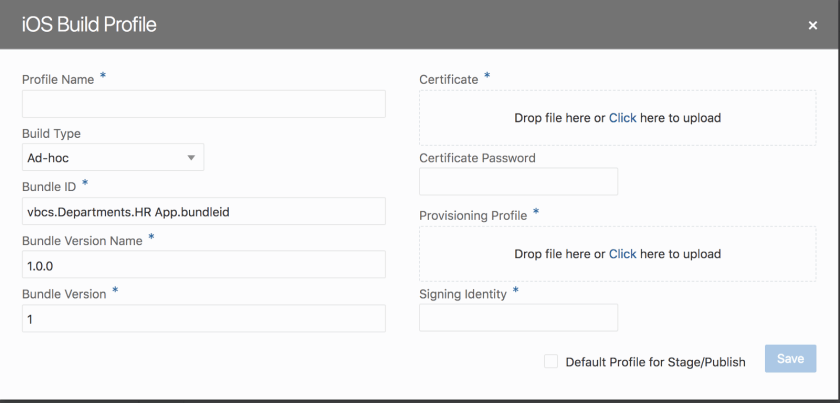Viewport: 840px width, 403px height.
Task: Enable Default Profile for Stage/Publish checkbox
Action: tap(551, 361)
